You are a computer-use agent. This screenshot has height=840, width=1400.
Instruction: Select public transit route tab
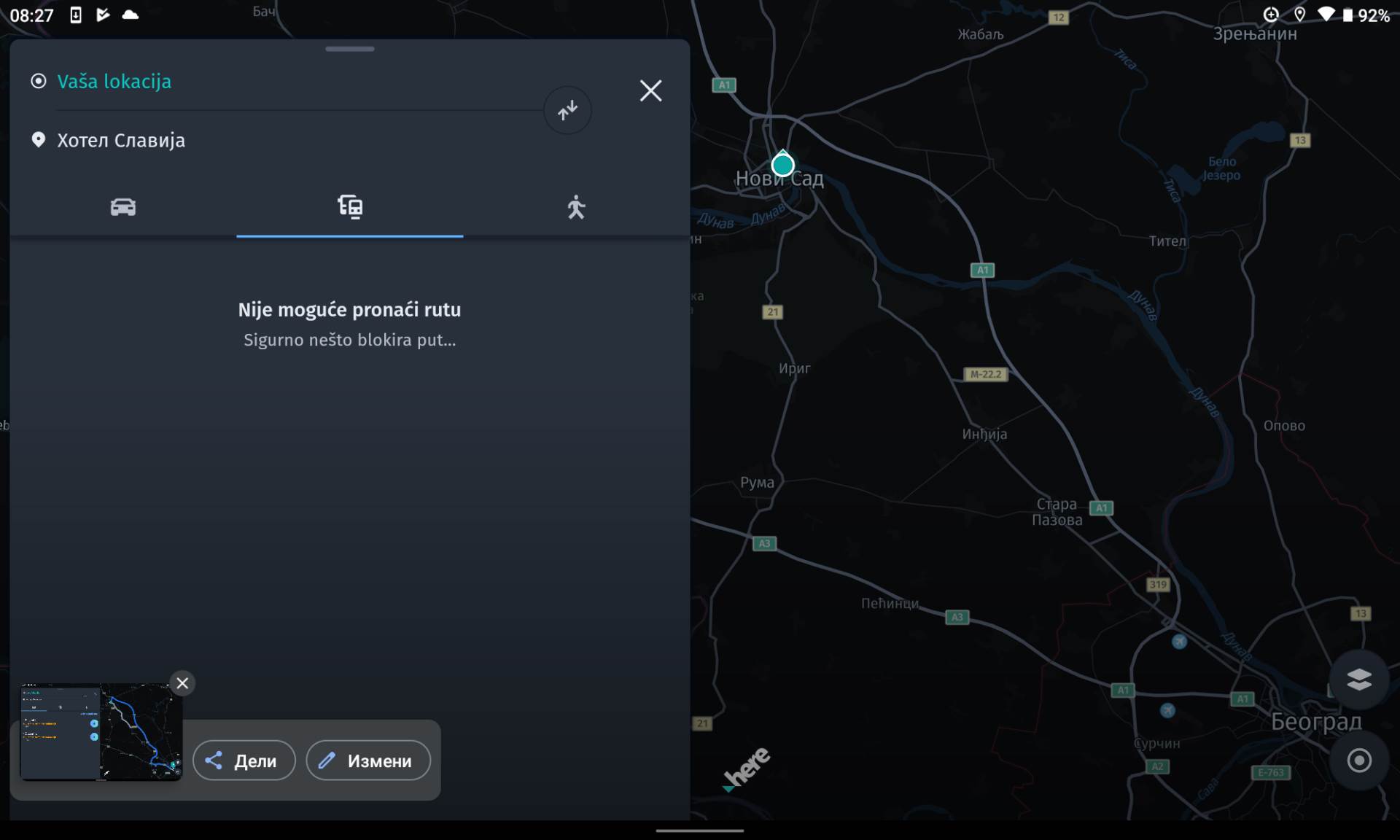tap(350, 207)
